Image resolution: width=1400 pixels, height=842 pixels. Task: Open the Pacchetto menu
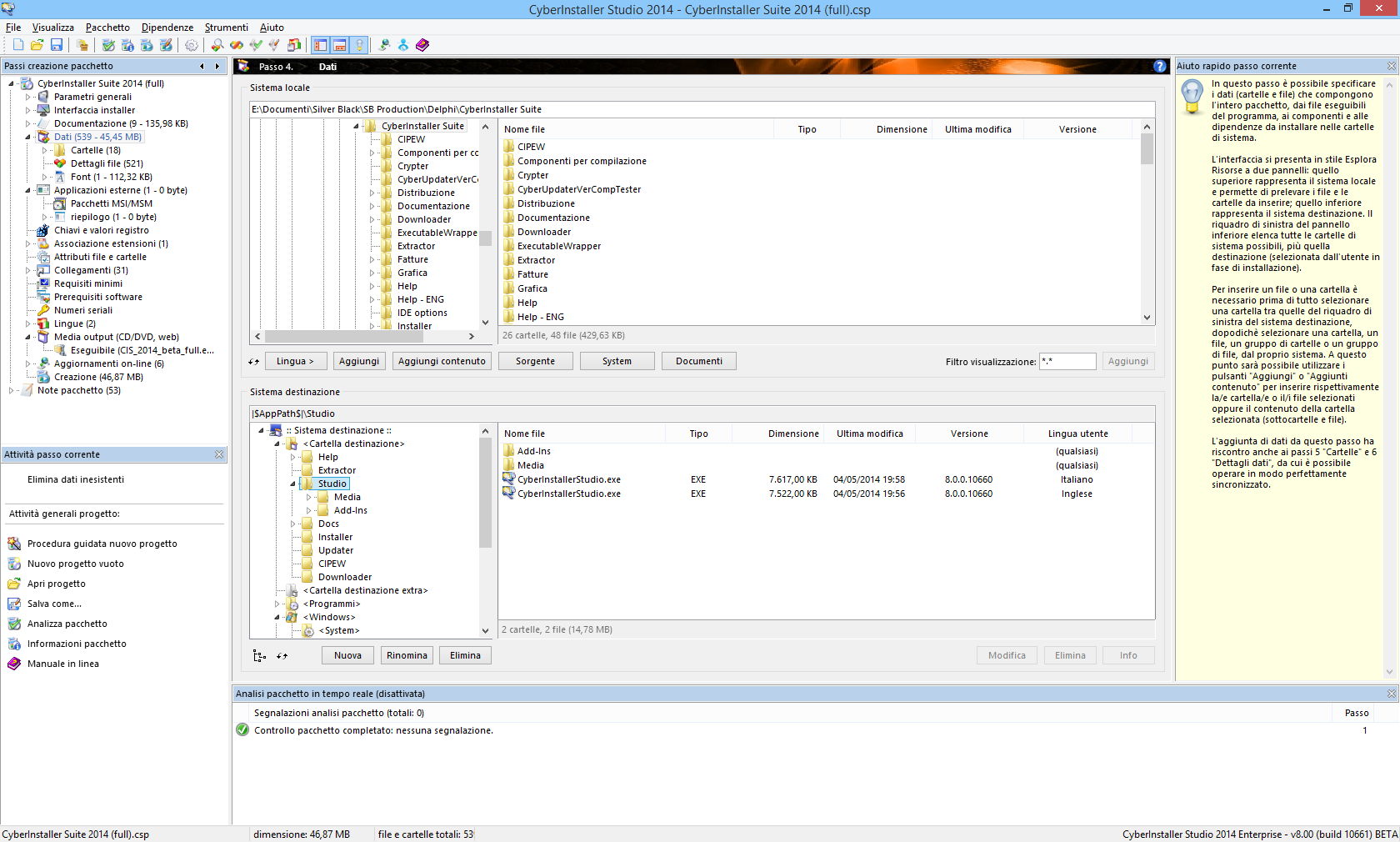click(107, 28)
